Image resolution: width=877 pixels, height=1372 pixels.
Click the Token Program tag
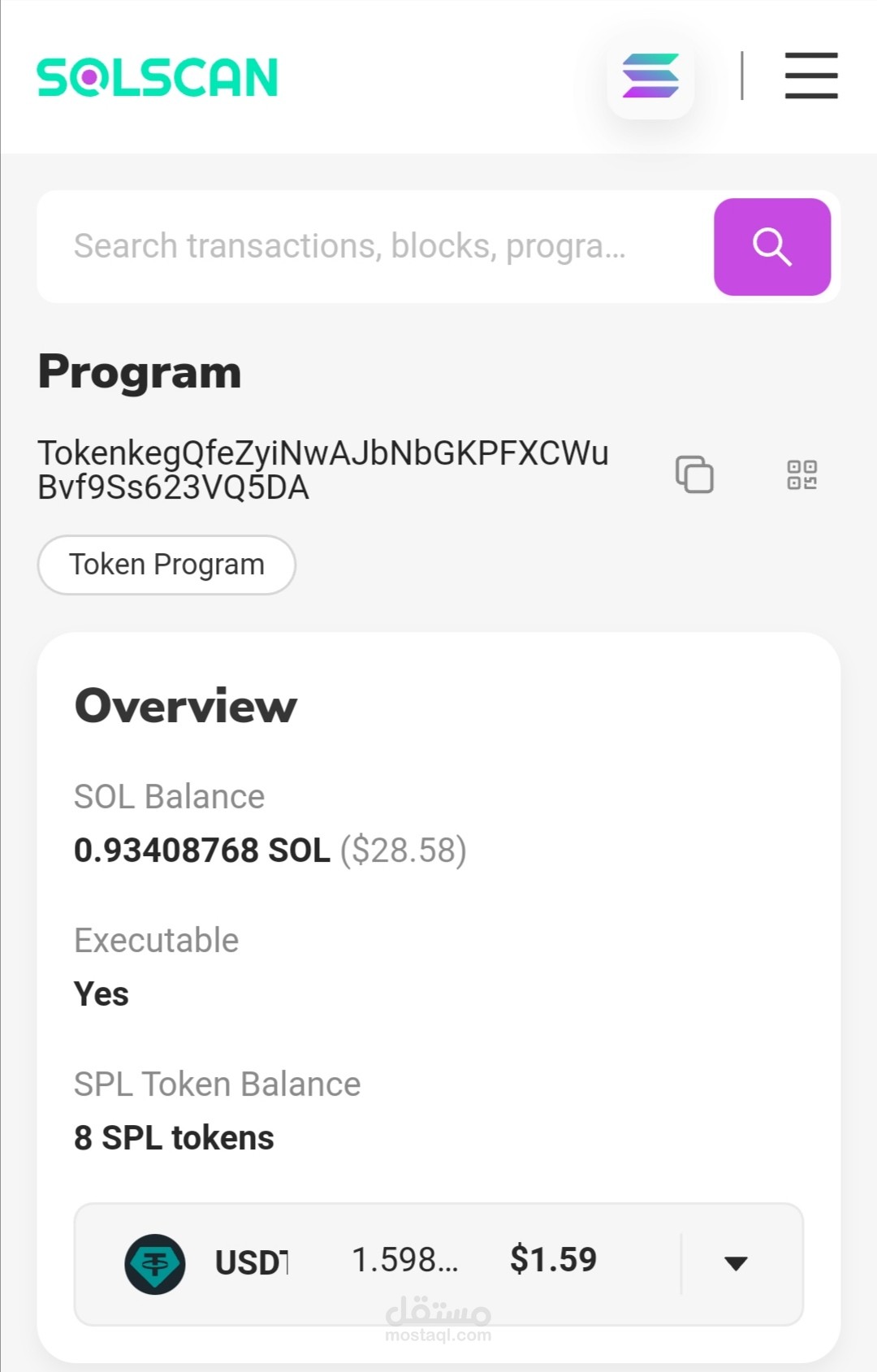pos(166,565)
